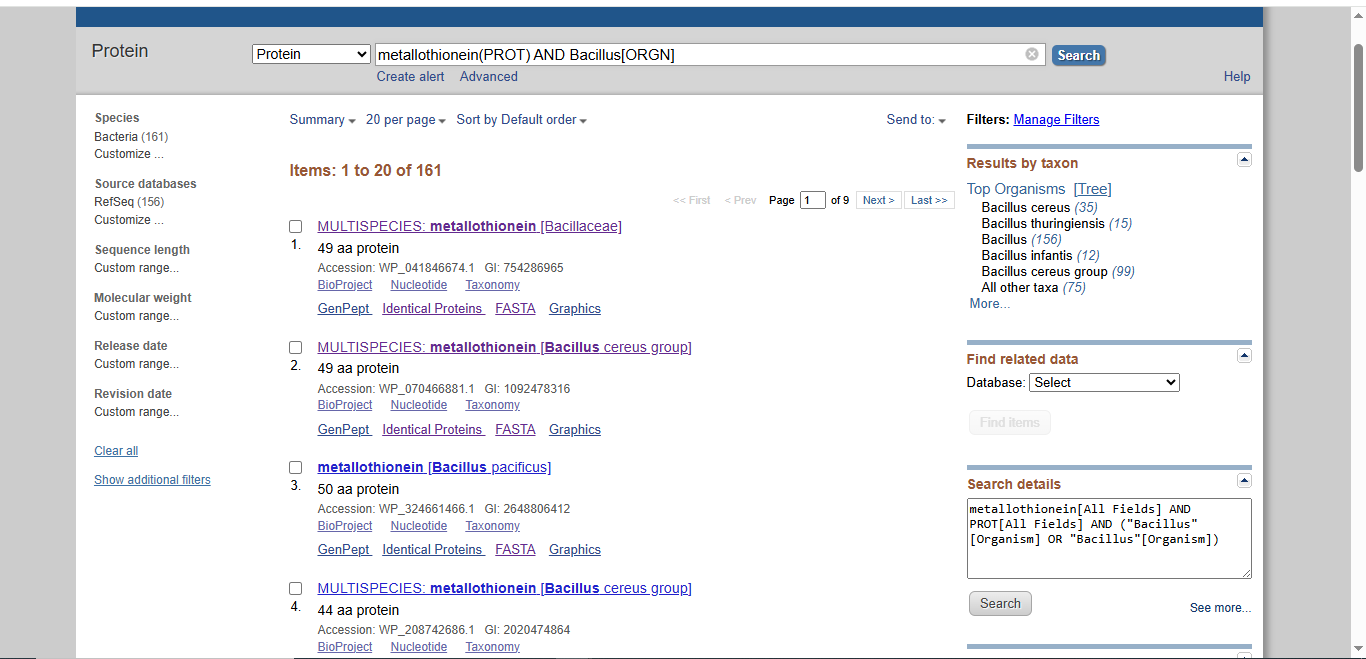
Task: Open FASTA for result 2
Action: pos(515,429)
